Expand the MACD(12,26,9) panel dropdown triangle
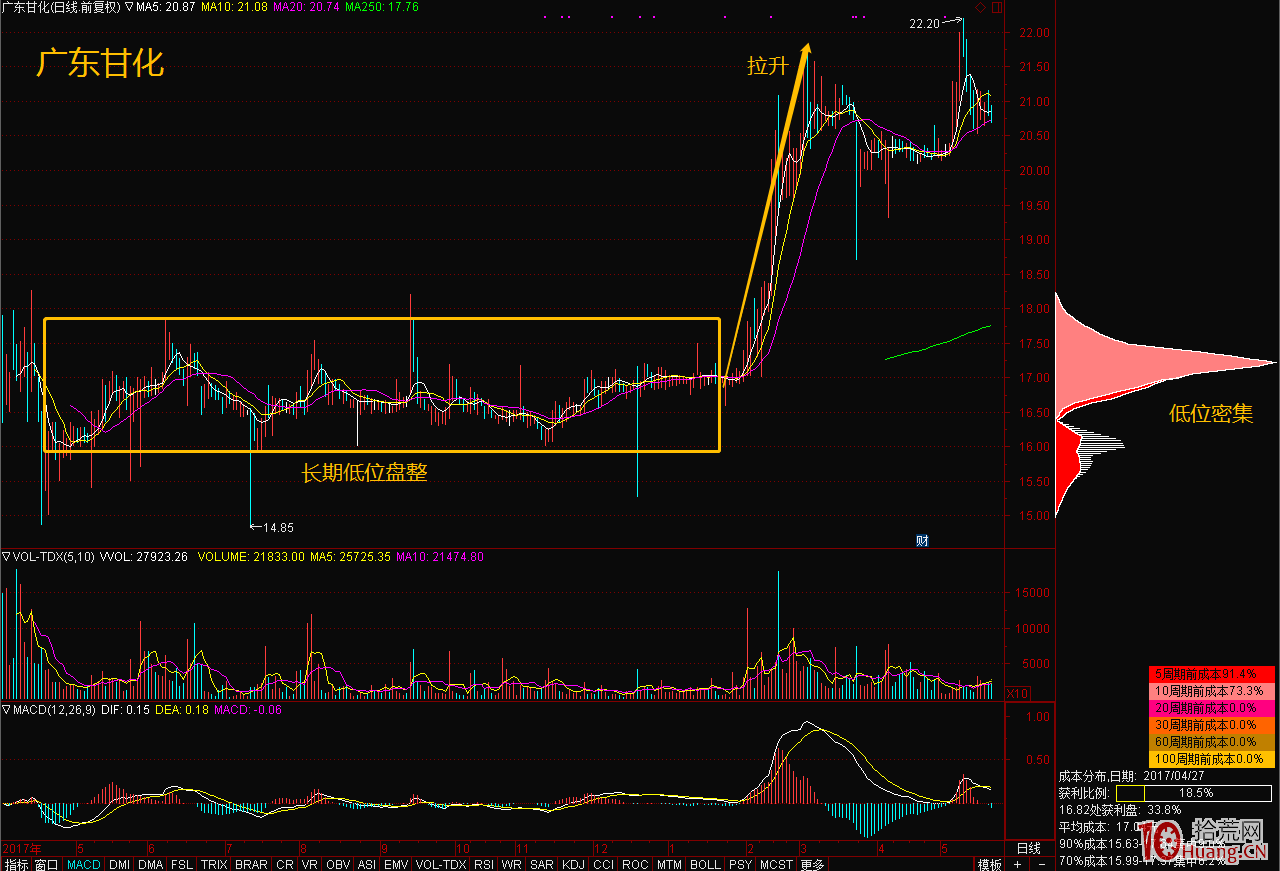1280x871 pixels. click(6, 710)
